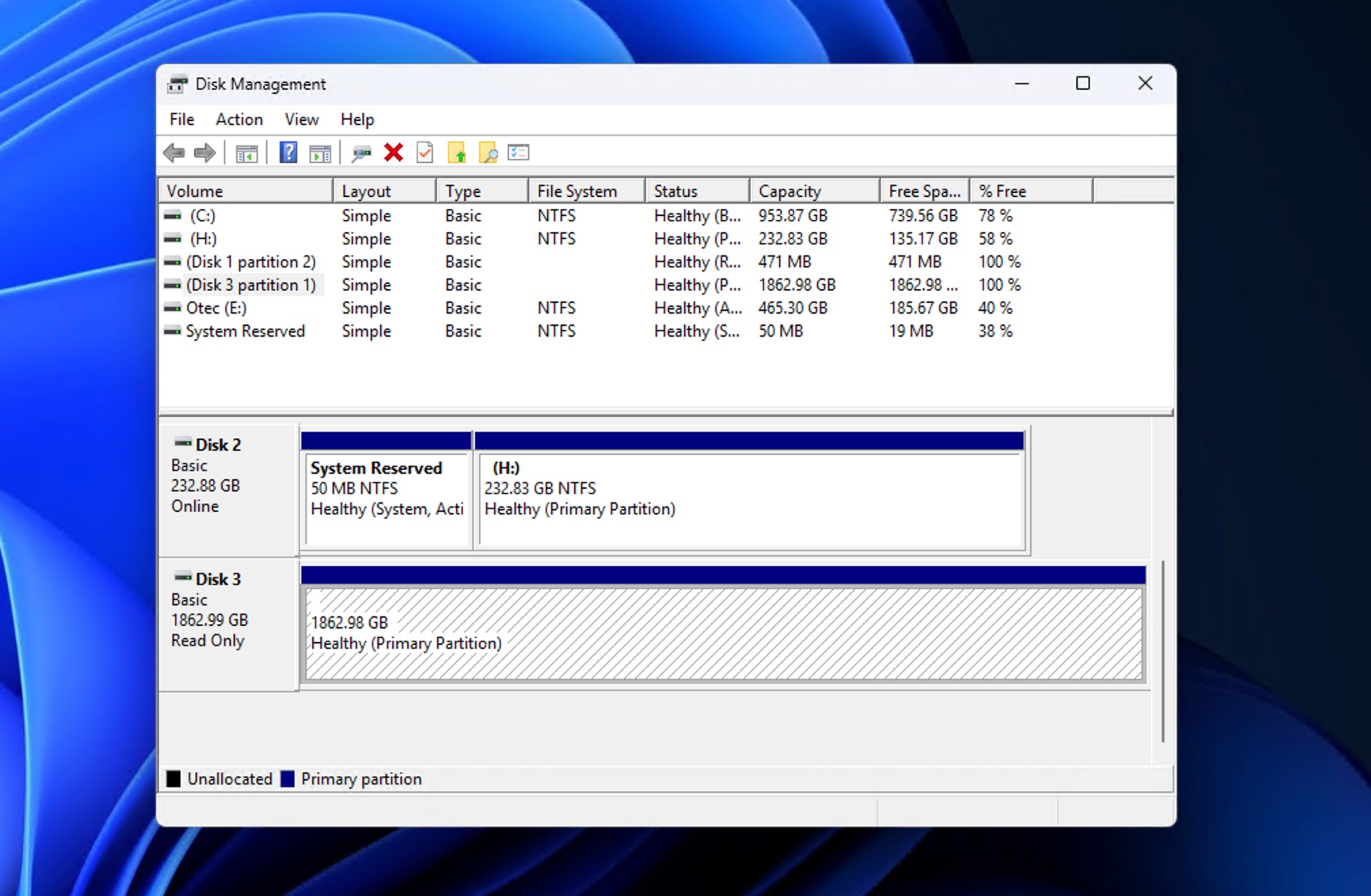Image resolution: width=1371 pixels, height=896 pixels.
Task: Sort by the File System column header
Action: pyautogui.click(x=586, y=191)
